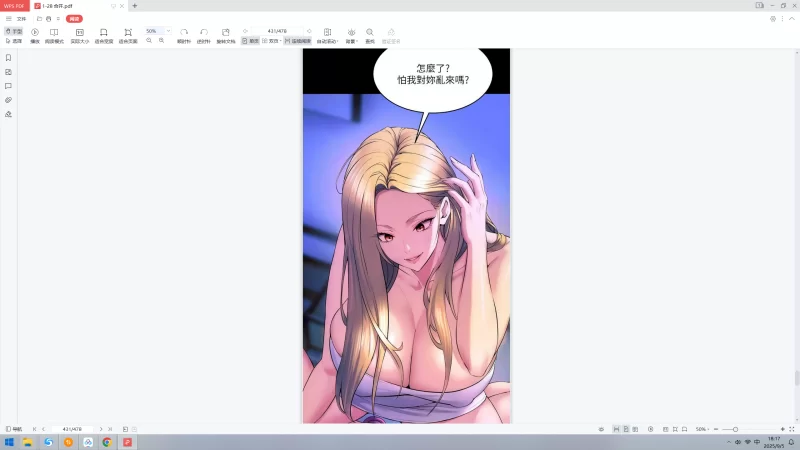Open Chrome from taskbar
800x450 pixels.
click(107, 442)
